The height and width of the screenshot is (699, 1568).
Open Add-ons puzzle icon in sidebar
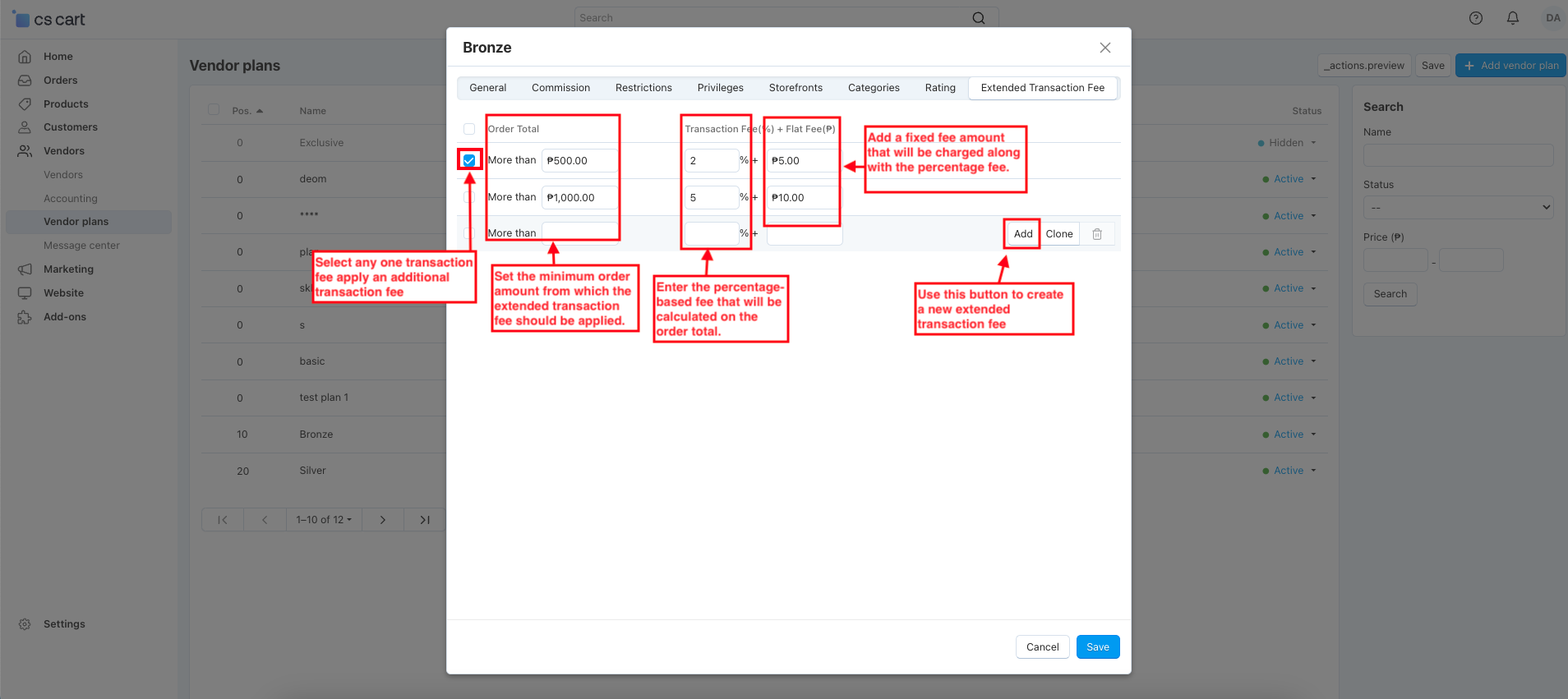[25, 317]
